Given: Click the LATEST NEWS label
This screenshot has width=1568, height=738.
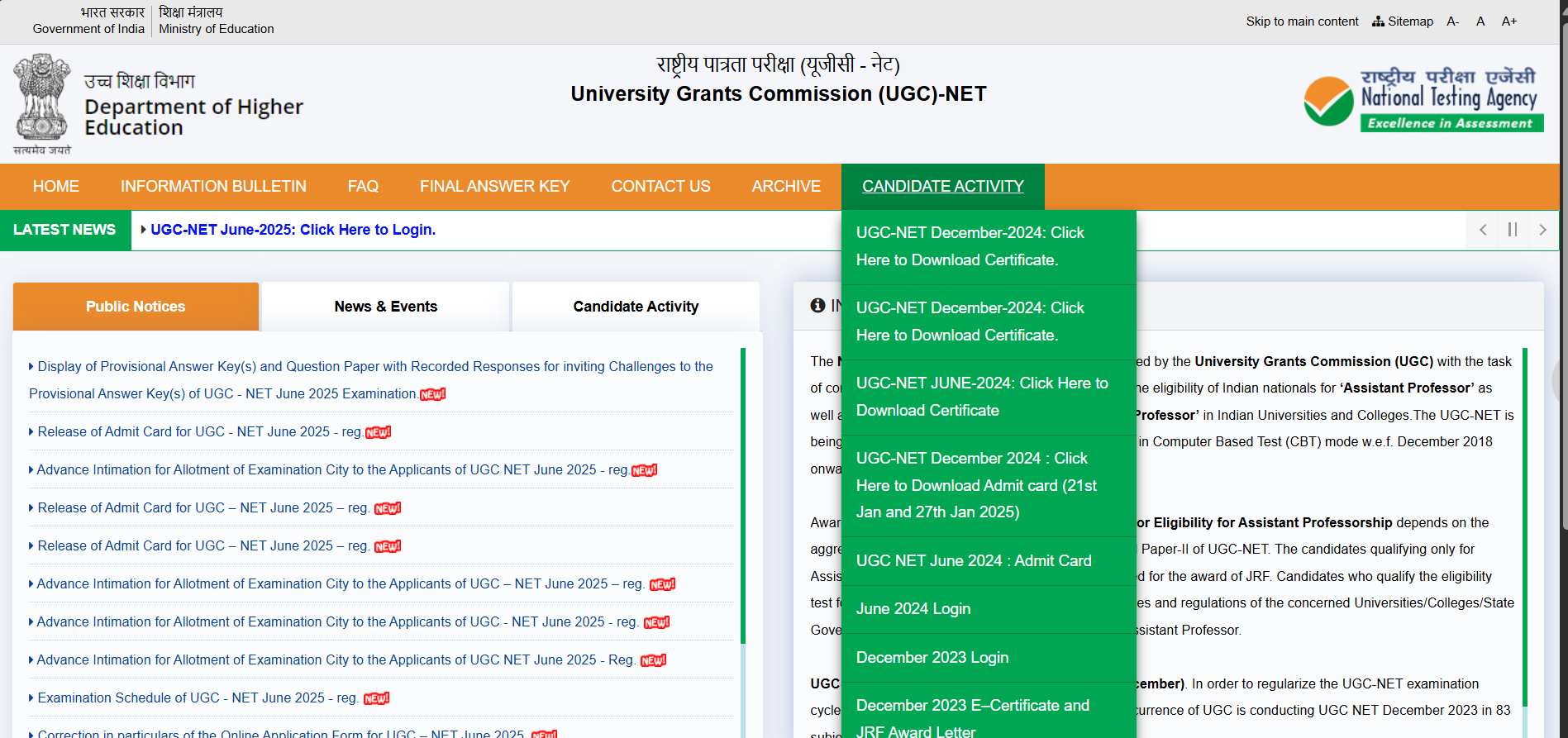Looking at the screenshot, I should [64, 230].
